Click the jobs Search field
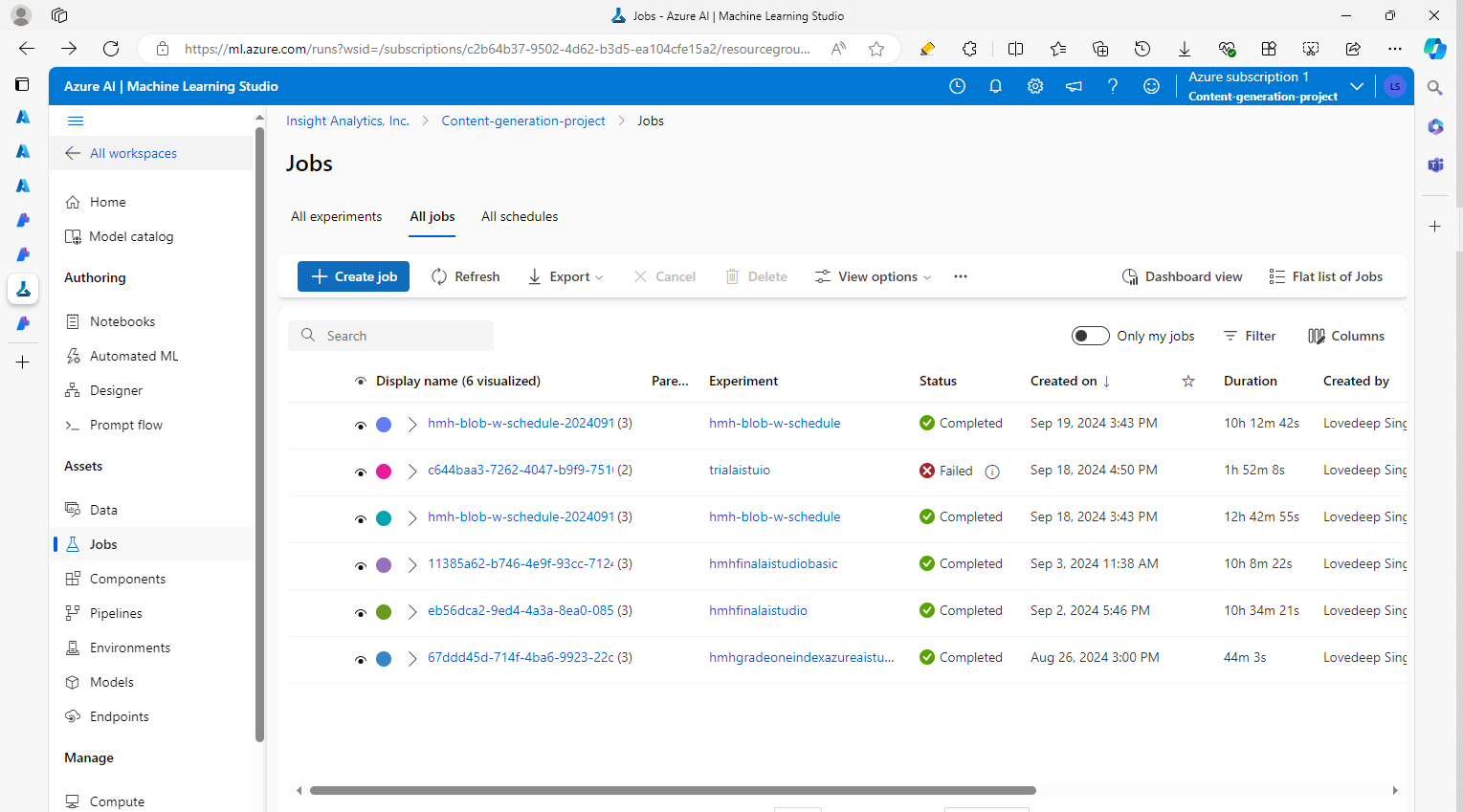Screen dimensions: 1463x812 coord(390,336)
